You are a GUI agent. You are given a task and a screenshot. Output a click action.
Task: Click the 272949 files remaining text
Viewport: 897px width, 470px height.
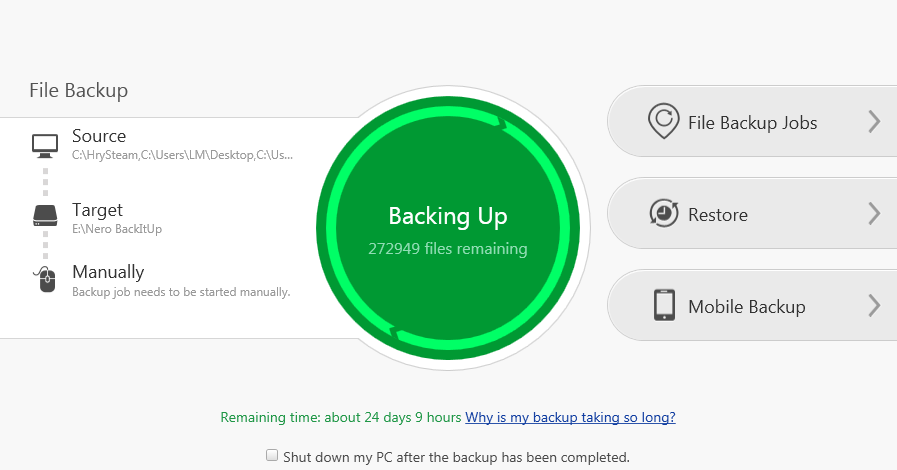pyautogui.click(x=448, y=249)
